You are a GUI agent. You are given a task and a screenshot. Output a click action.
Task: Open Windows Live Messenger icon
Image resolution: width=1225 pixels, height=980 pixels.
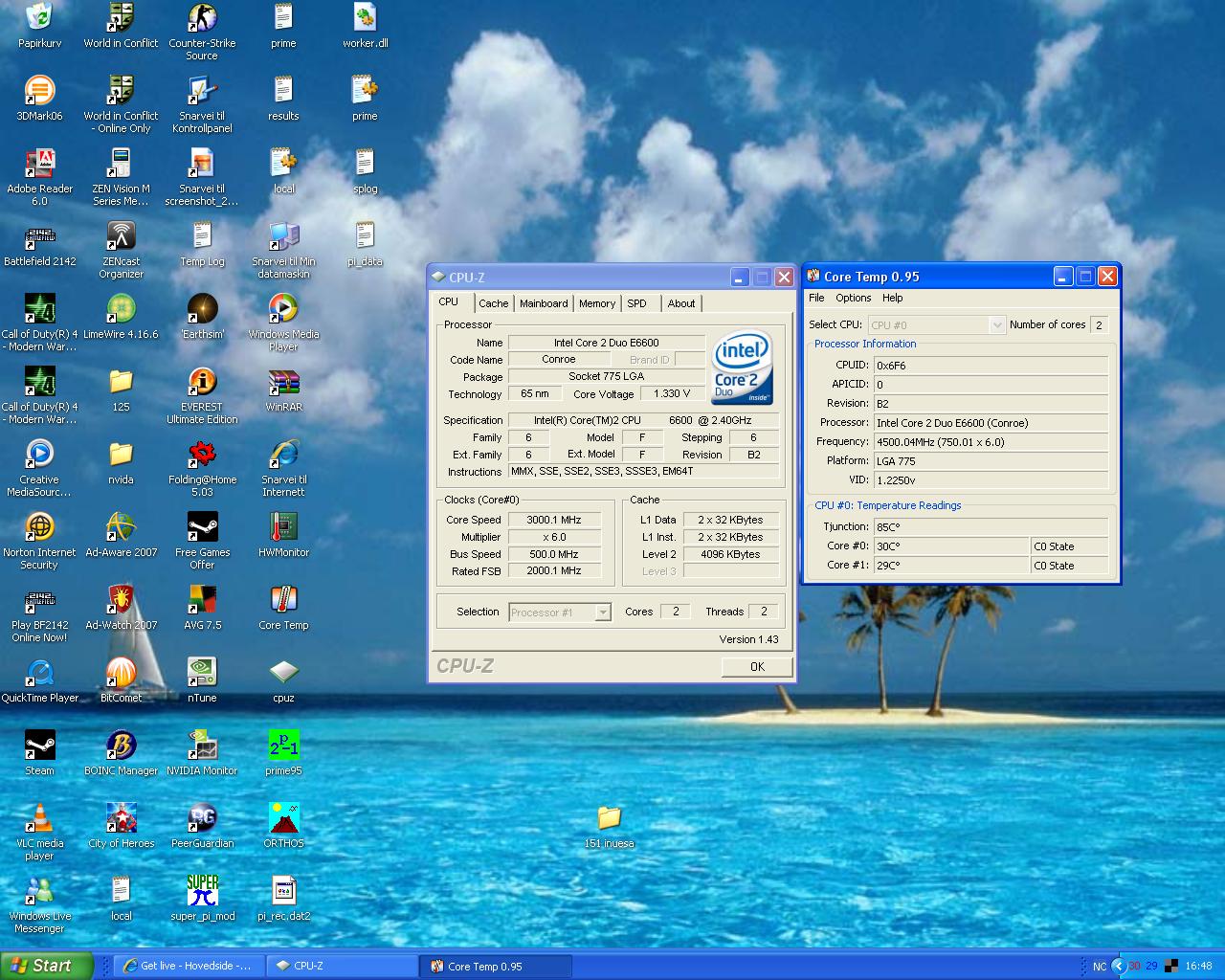pyautogui.click(x=39, y=890)
